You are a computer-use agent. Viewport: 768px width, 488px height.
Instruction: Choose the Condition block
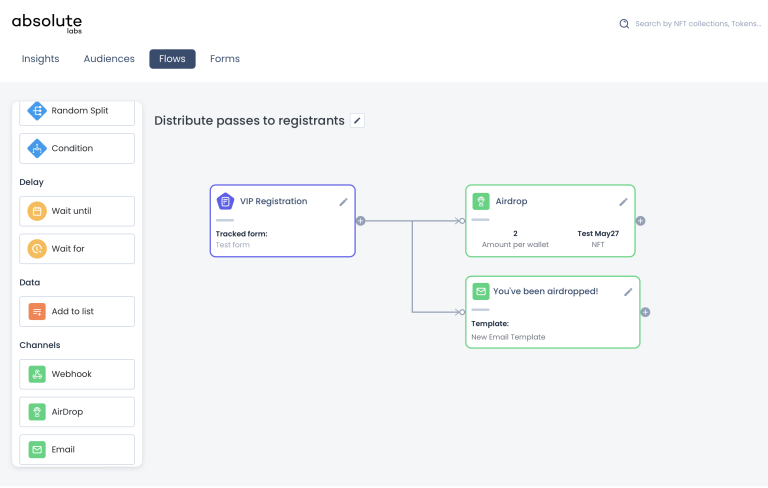pyautogui.click(x=77, y=148)
